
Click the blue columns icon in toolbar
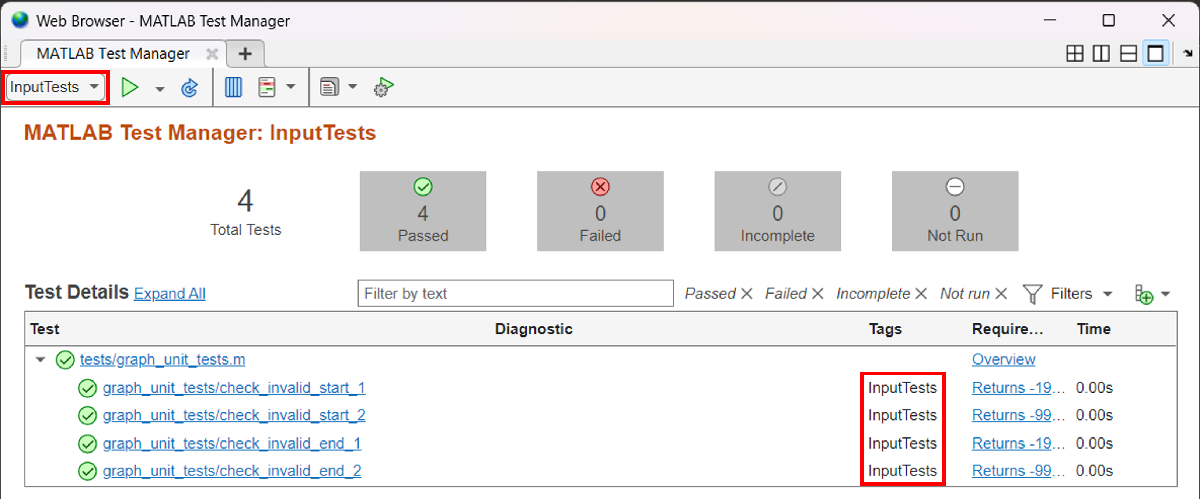(234, 88)
